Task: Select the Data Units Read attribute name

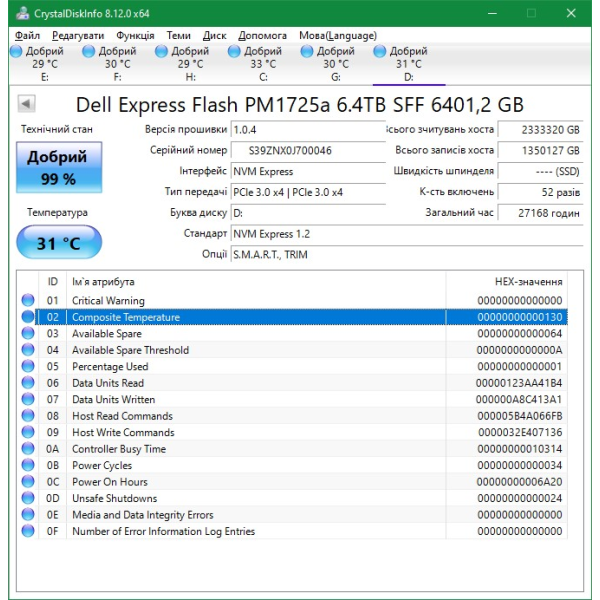Action: [x=108, y=383]
